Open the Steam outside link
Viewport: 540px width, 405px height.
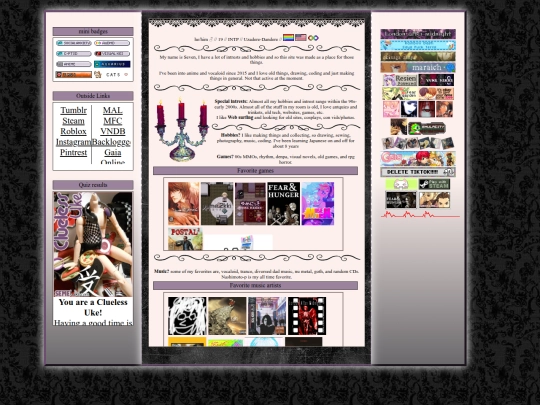pyautogui.click(x=73, y=121)
